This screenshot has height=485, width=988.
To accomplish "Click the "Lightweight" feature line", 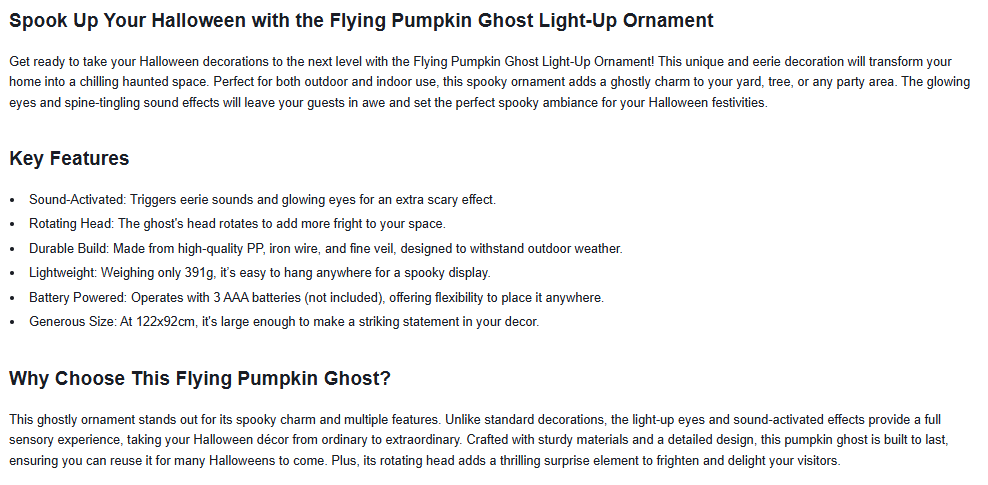I will coord(260,273).
